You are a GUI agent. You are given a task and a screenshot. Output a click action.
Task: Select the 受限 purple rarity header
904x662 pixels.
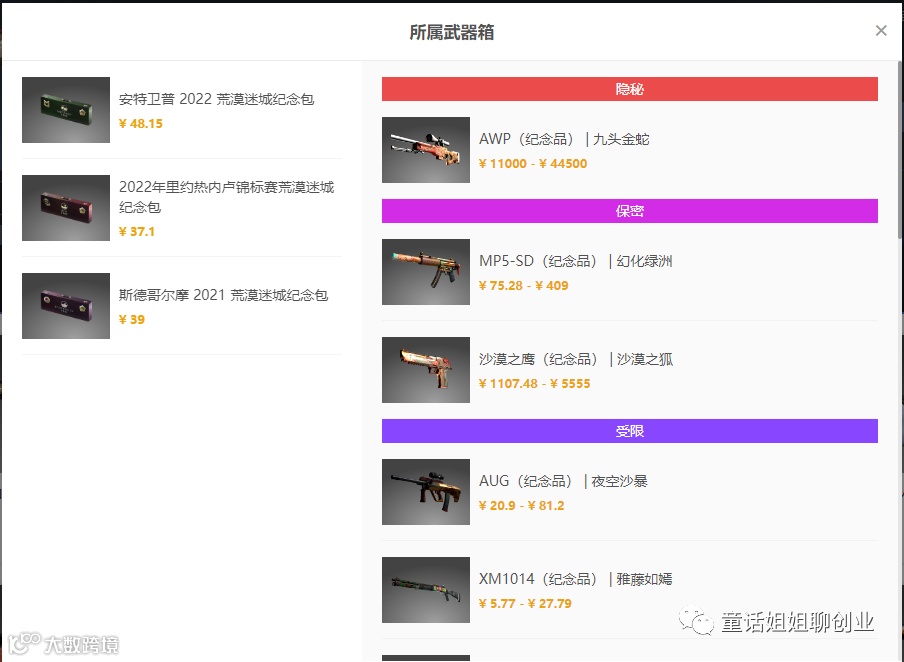630,431
